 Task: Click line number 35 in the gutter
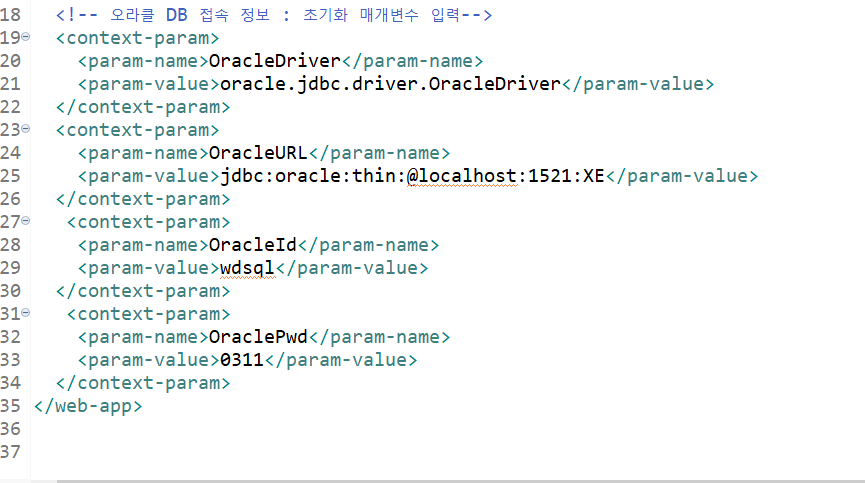pyautogui.click(x=10, y=406)
